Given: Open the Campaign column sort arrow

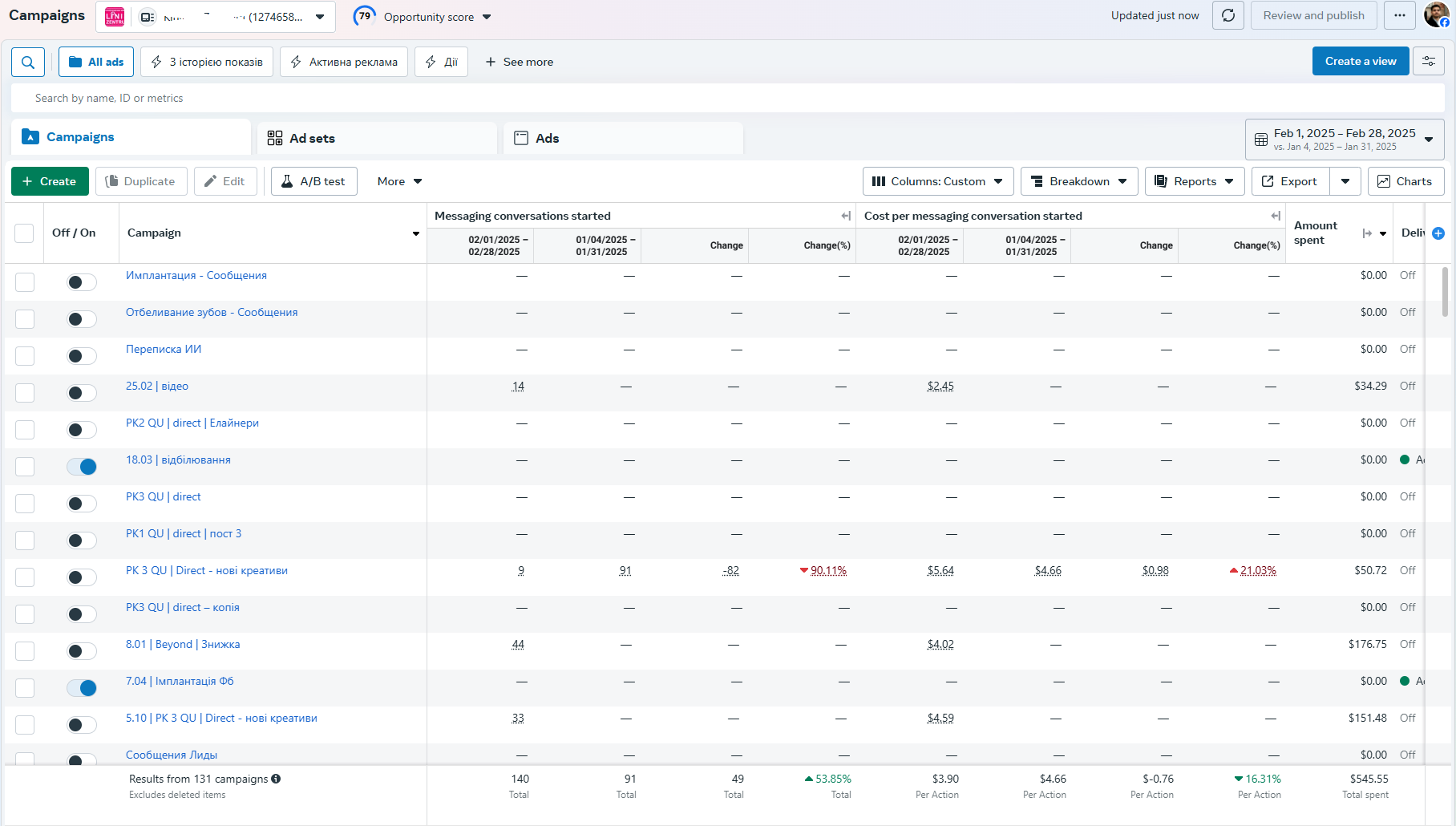Looking at the screenshot, I should point(416,233).
